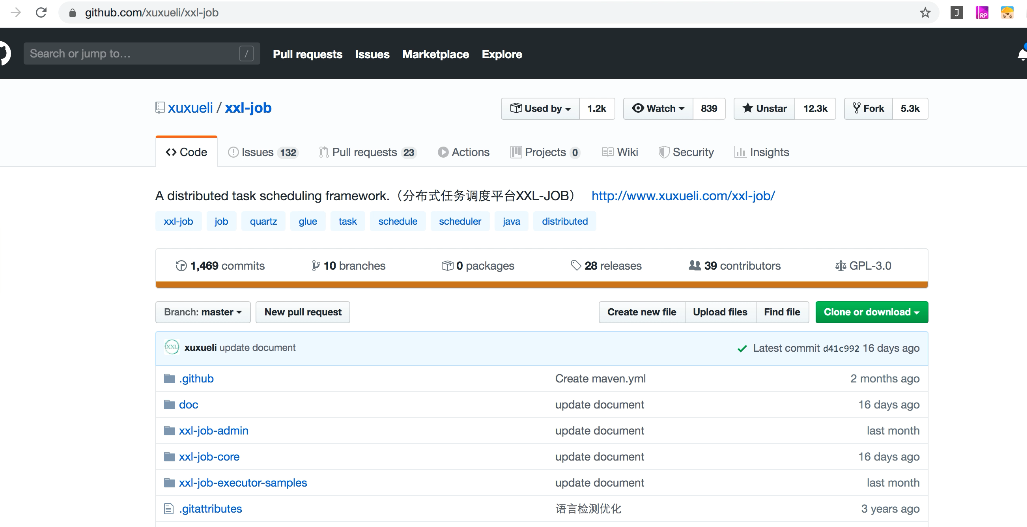This screenshot has height=527, width=1027.
Task: Open the 1.2k used-by count
Action: coord(597,109)
